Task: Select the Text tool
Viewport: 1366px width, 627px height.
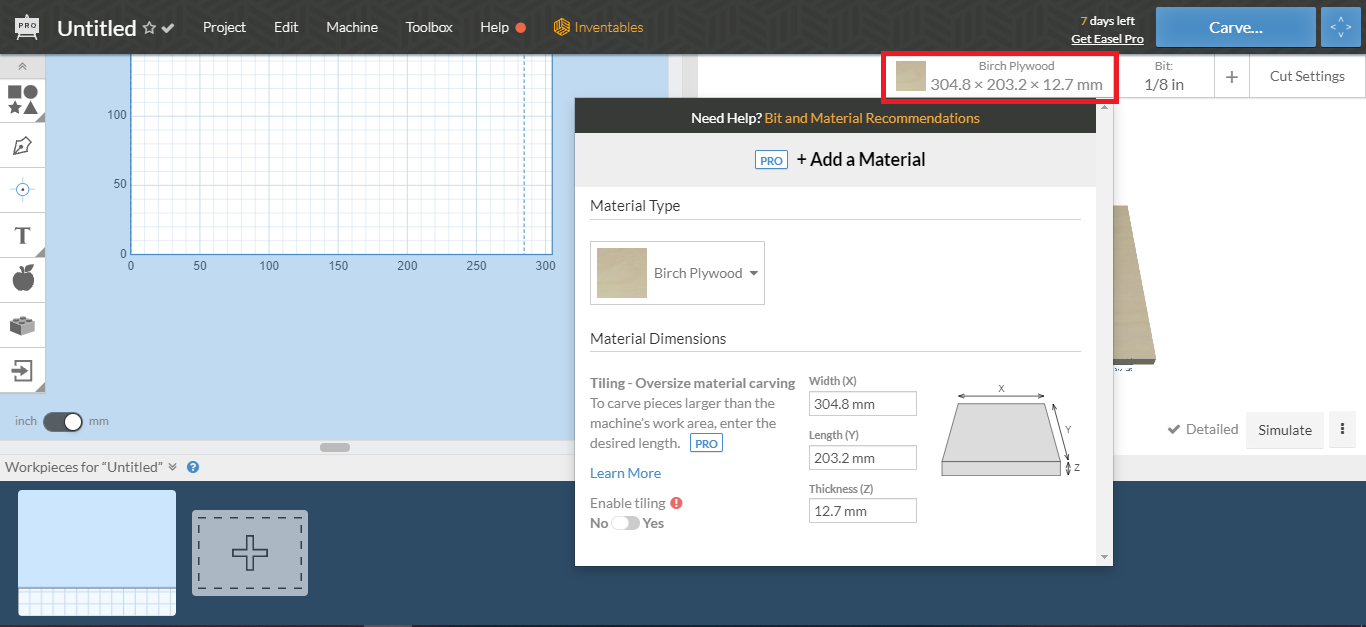Action: pyautogui.click(x=23, y=236)
